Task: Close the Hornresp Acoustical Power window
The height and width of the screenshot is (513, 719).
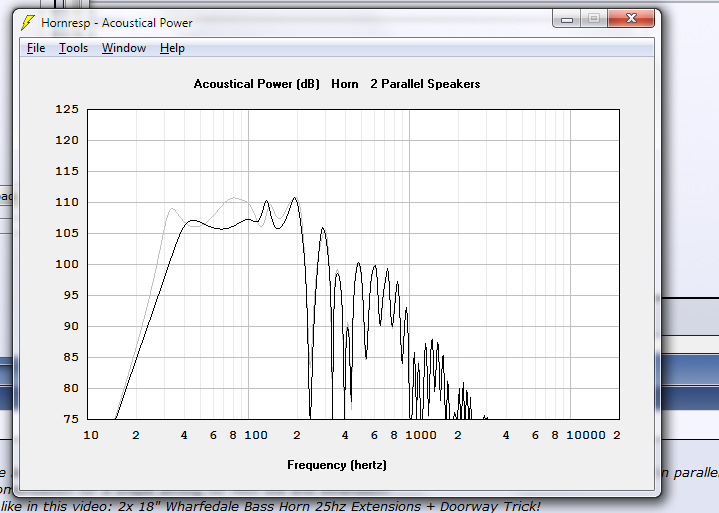Action: click(x=631, y=19)
